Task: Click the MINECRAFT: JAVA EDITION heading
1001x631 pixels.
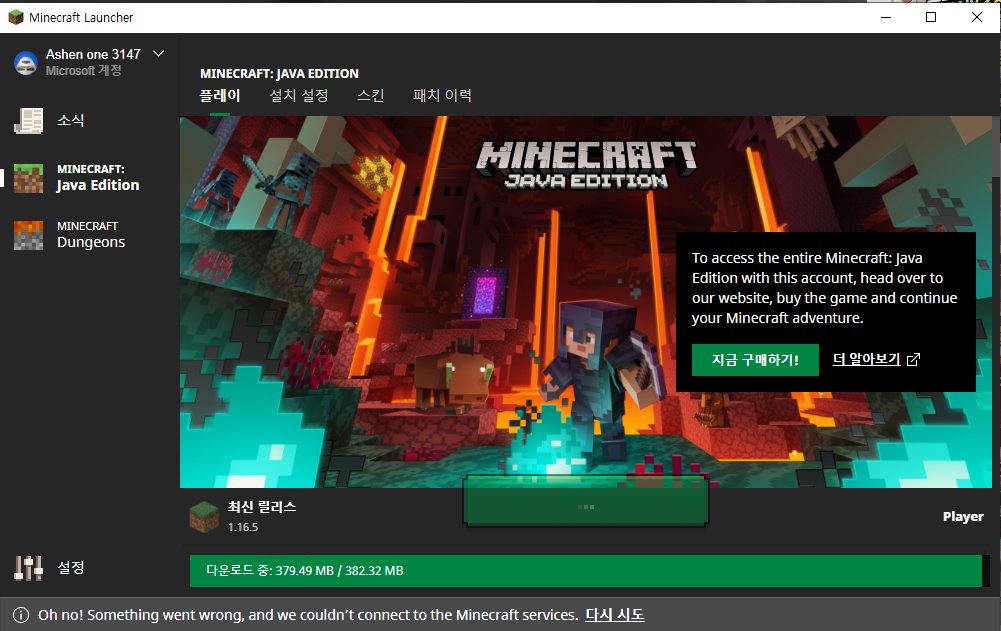Action: pyautogui.click(x=279, y=73)
